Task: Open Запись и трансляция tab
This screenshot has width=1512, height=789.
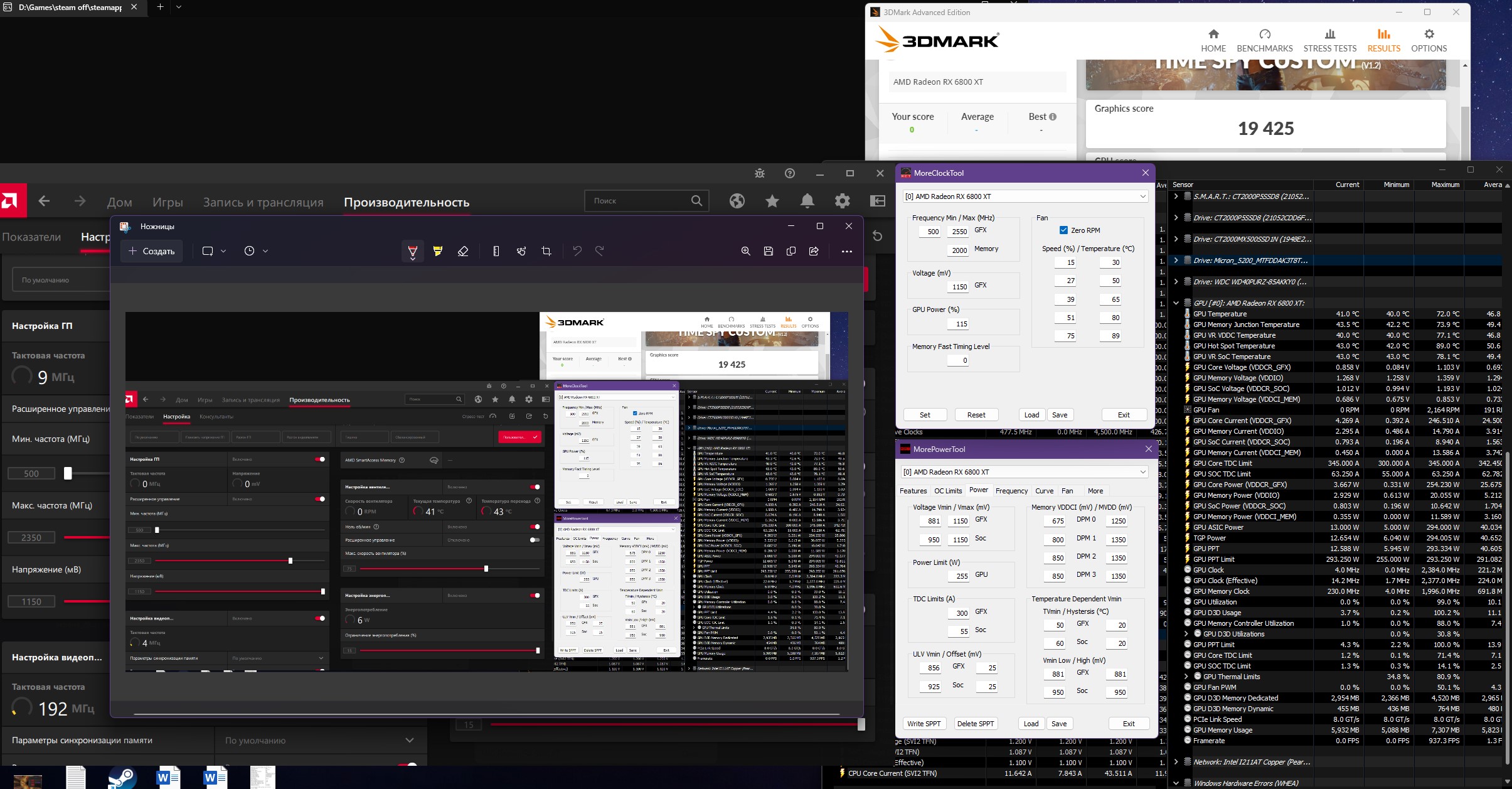Action: (x=264, y=202)
